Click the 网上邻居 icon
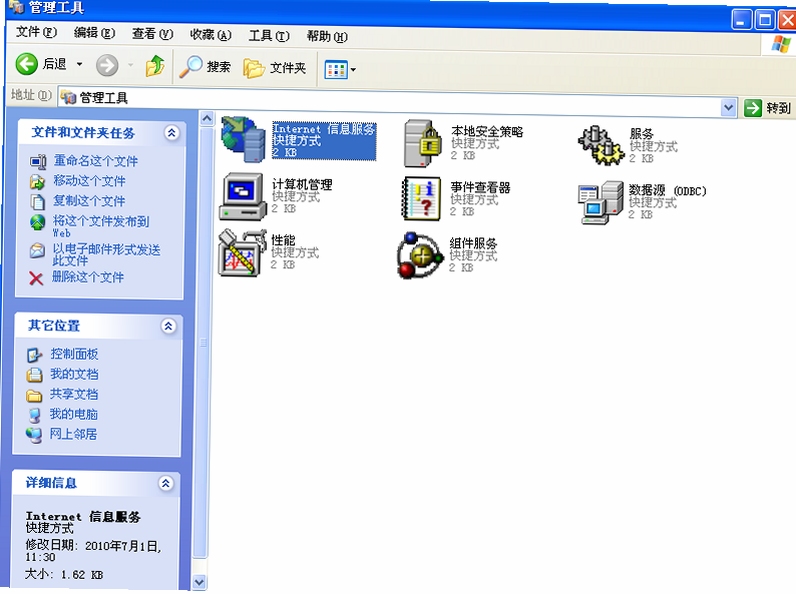The height and width of the screenshot is (594, 796). click(x=34, y=435)
